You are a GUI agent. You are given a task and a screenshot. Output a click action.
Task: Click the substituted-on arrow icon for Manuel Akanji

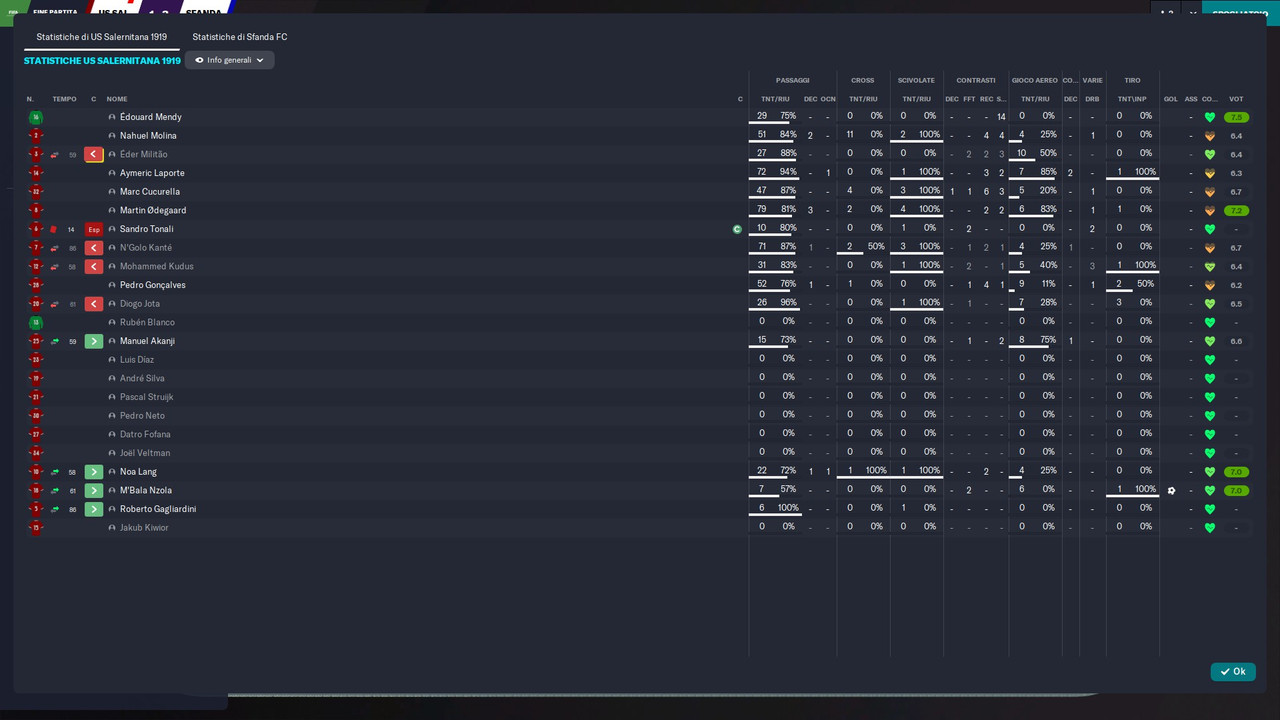tap(94, 341)
